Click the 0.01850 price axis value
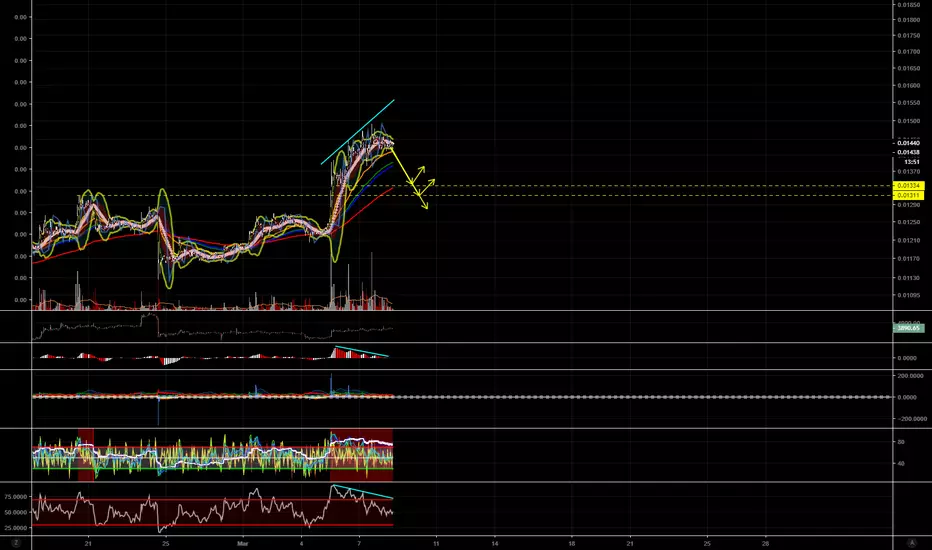Image resolution: width=932 pixels, height=550 pixels. tap(909, 5)
